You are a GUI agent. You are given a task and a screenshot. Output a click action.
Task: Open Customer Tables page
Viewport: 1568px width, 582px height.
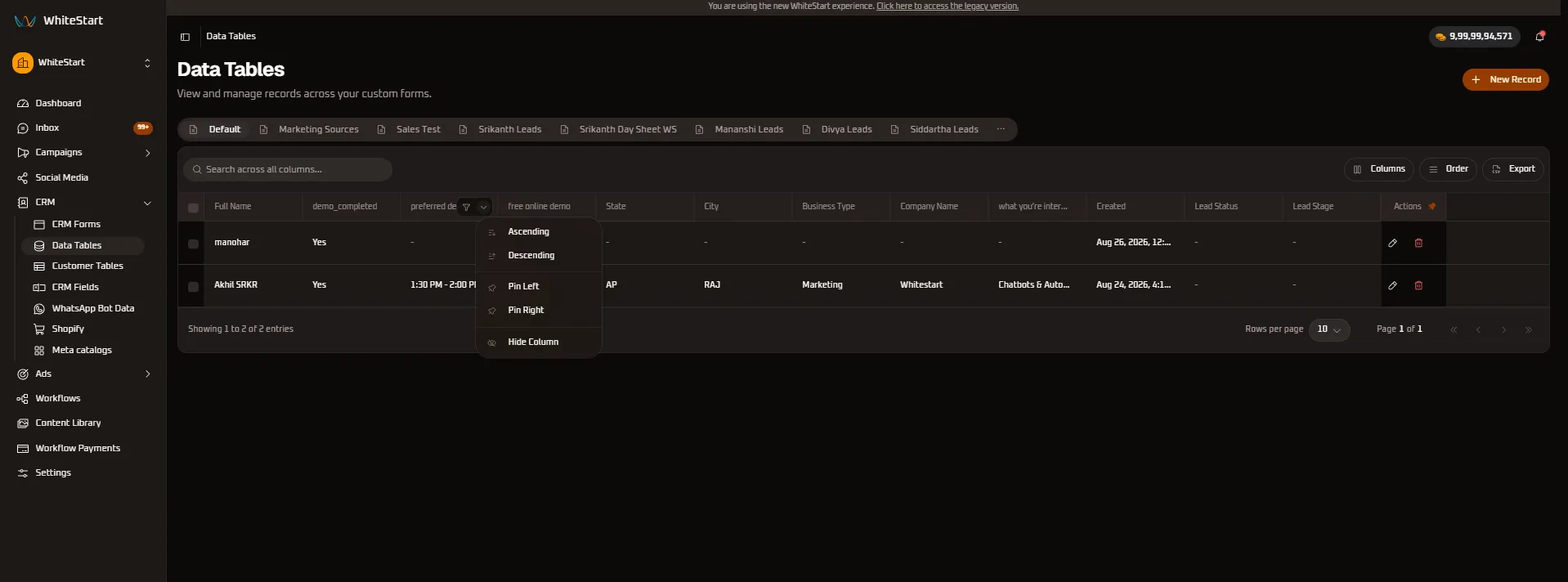(87, 266)
